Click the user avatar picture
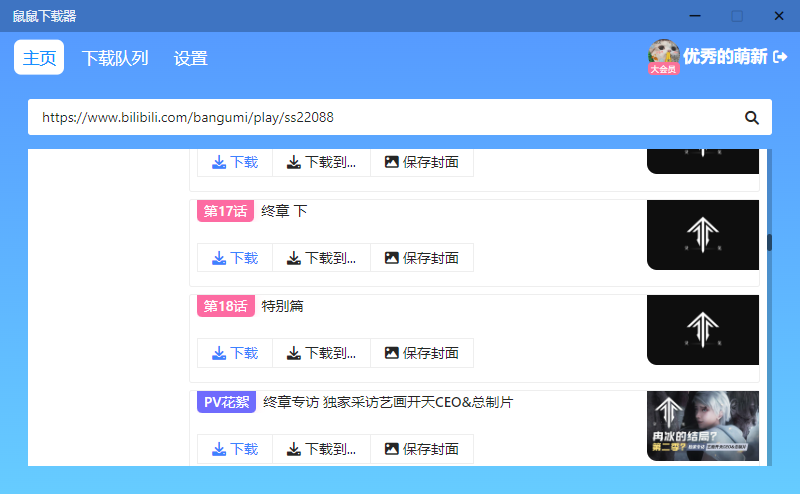This screenshot has width=800, height=494. [663, 55]
